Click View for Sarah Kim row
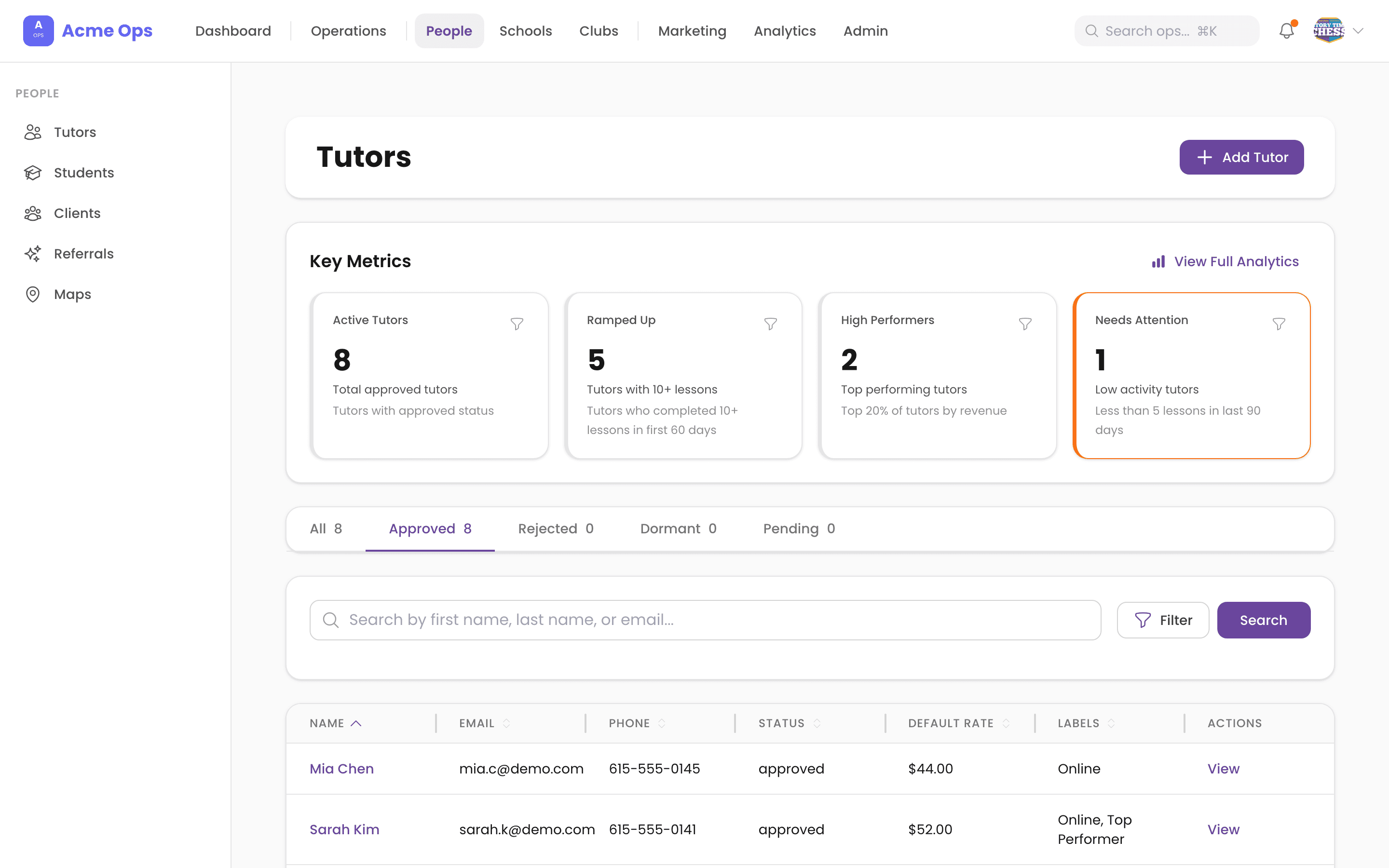The height and width of the screenshot is (868, 1389). (x=1223, y=829)
